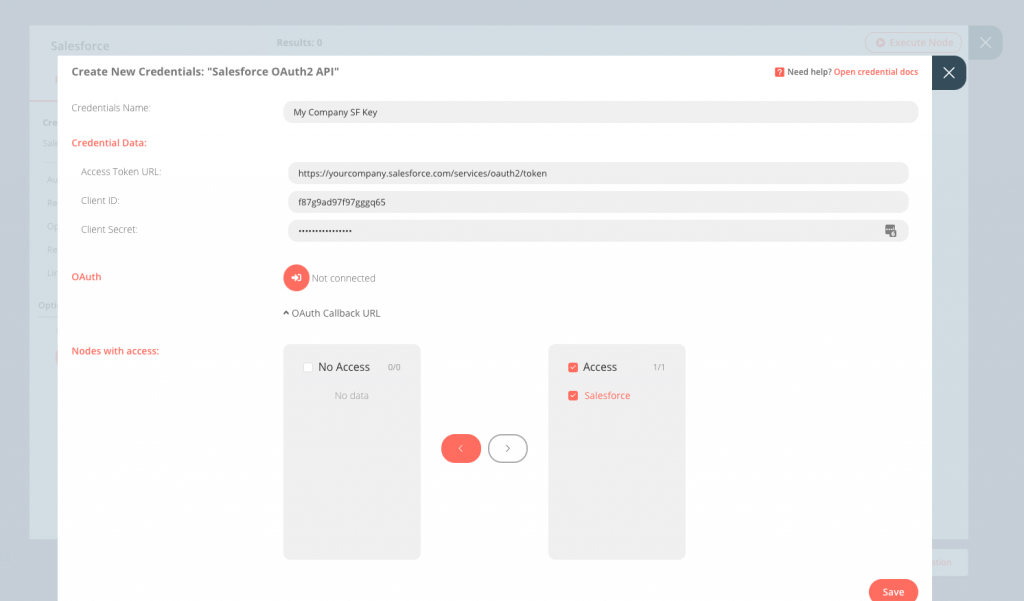This screenshot has width=1024, height=601.
Task: Close the credentials dialog with the X
Action: pyautogui.click(x=949, y=73)
